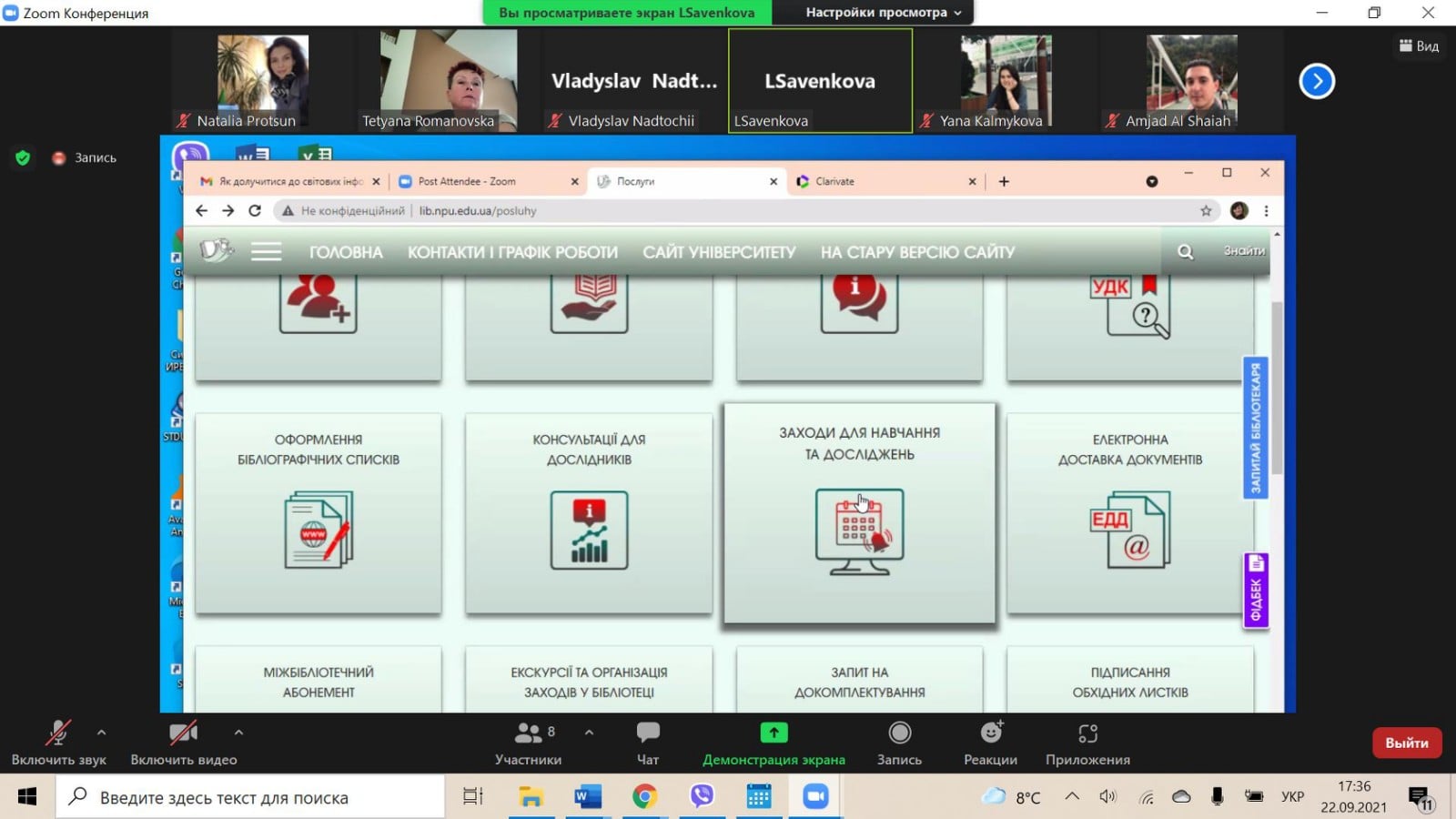The width and height of the screenshot is (1456, 819).
Task: Select Tetyana Romanovska video thumbnail
Action: point(448,81)
